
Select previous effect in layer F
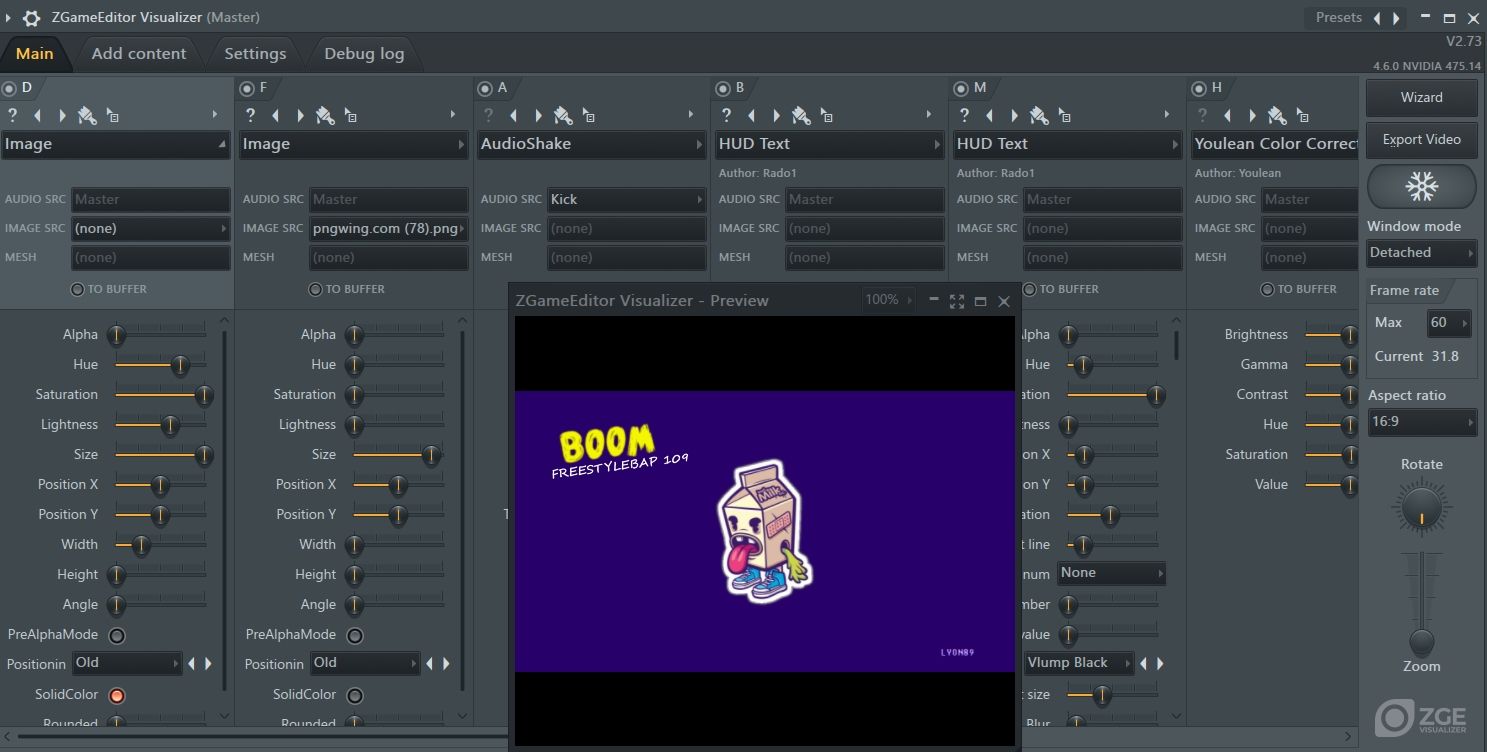pos(276,115)
